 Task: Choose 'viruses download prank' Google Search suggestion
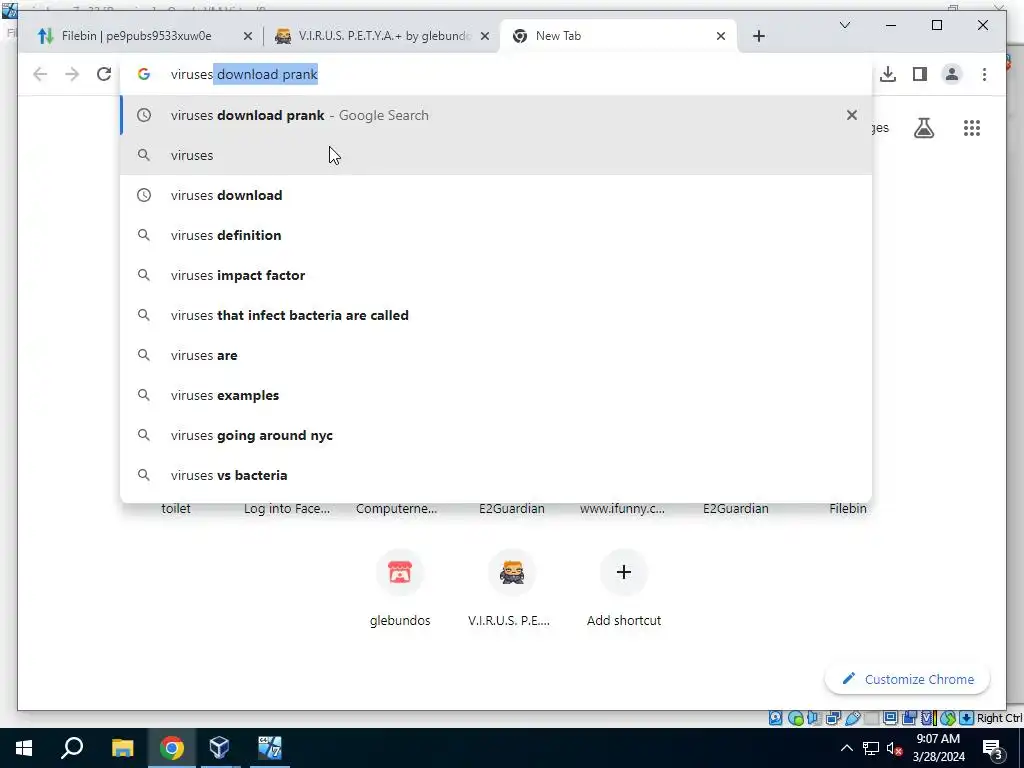[496, 115]
